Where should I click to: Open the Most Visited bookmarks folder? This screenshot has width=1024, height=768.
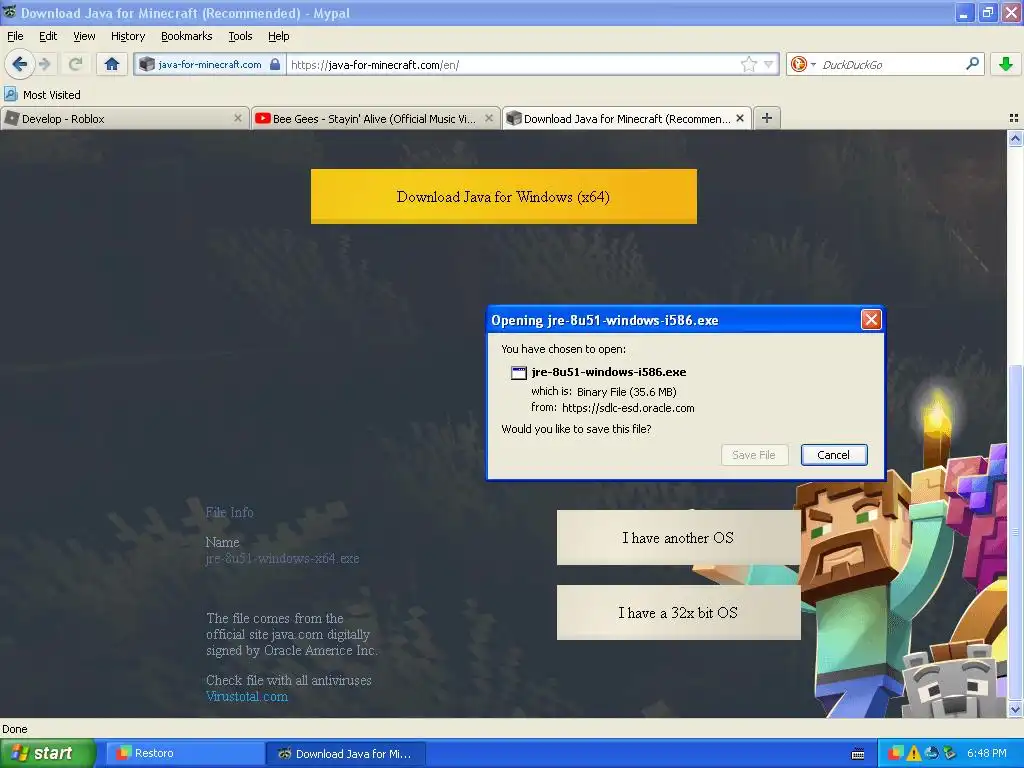[42, 95]
